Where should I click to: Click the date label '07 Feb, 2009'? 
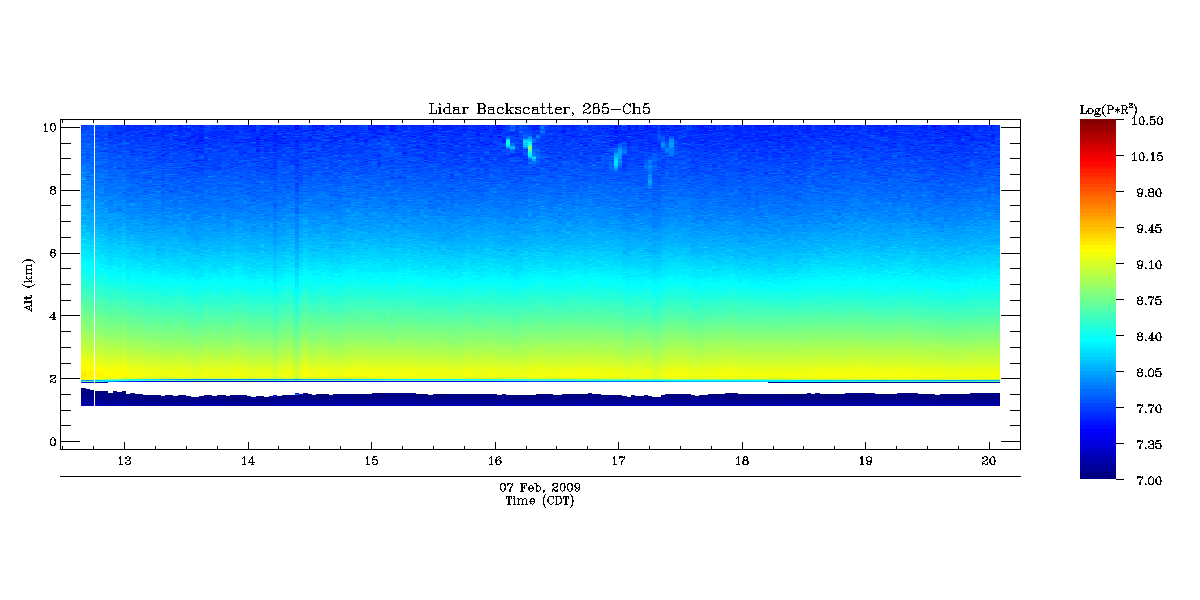[540, 487]
